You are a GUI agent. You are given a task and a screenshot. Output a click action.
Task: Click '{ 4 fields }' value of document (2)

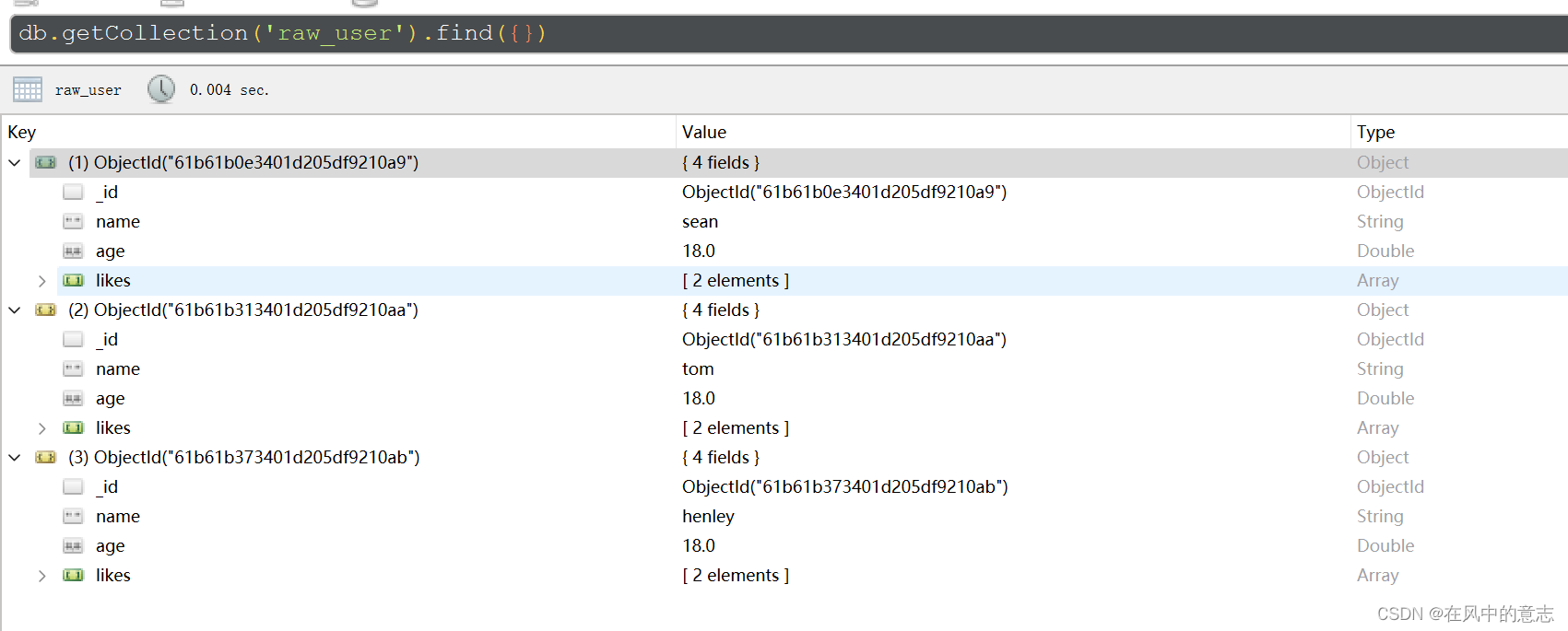point(721,310)
